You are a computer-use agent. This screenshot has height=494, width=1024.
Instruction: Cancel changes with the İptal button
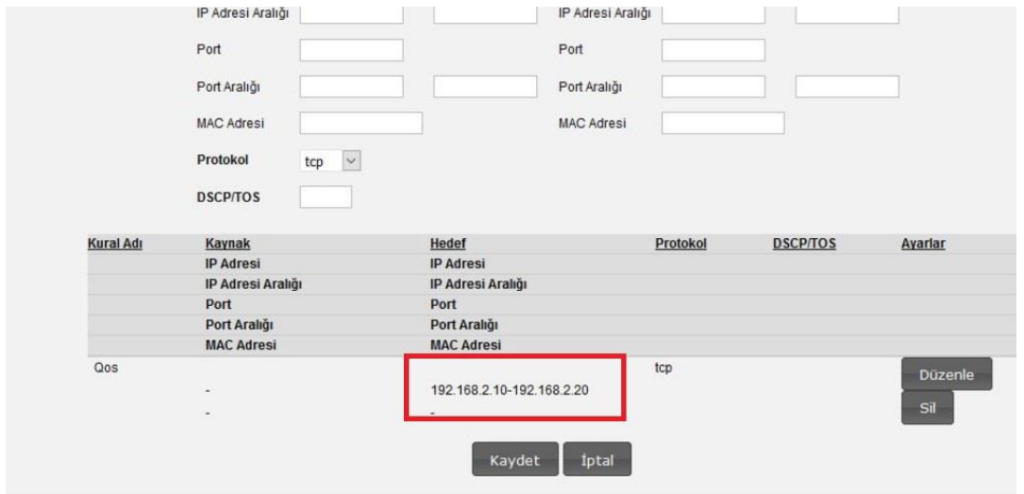coord(598,460)
